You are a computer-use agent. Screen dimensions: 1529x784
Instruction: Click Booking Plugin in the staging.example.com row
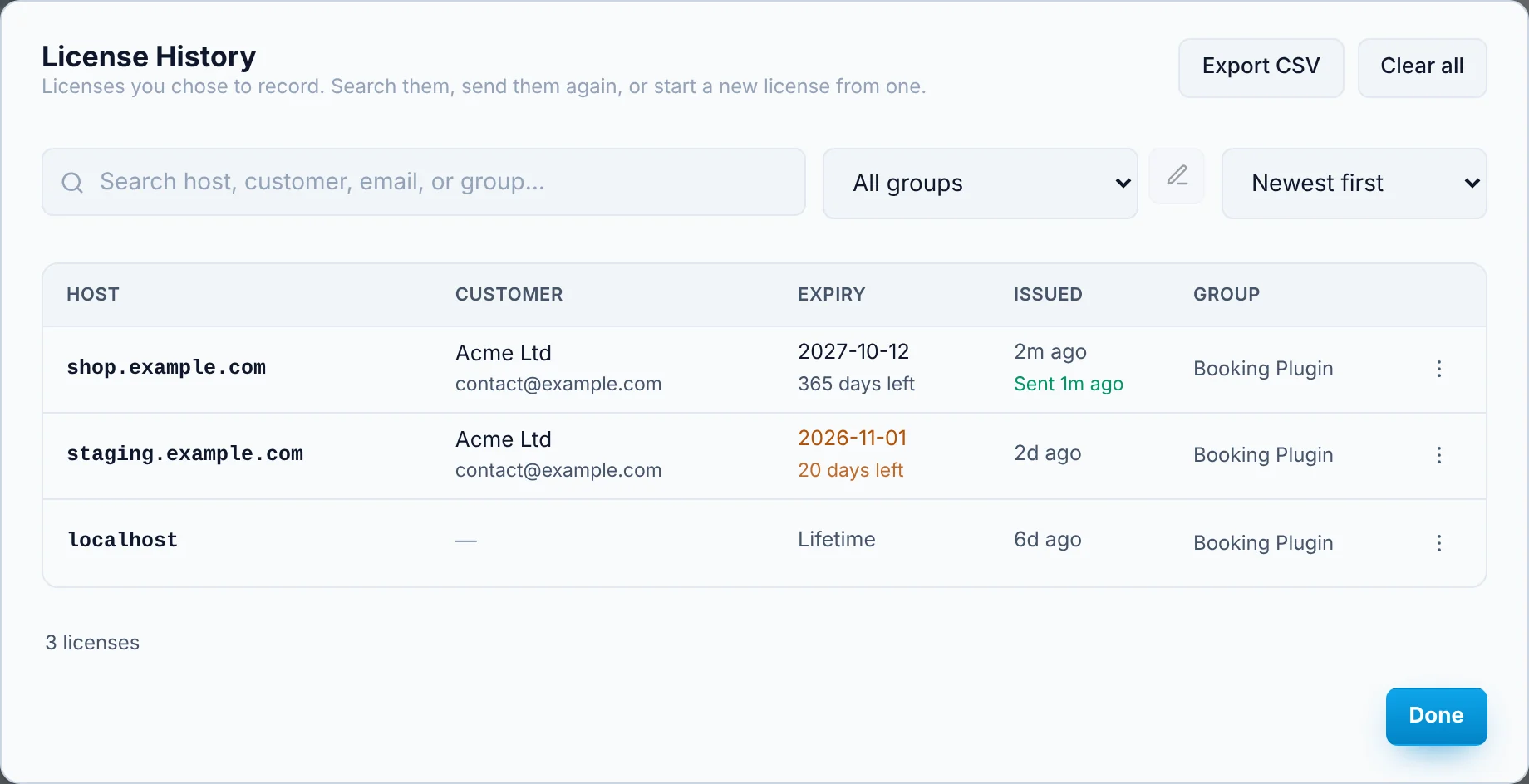[1263, 455]
